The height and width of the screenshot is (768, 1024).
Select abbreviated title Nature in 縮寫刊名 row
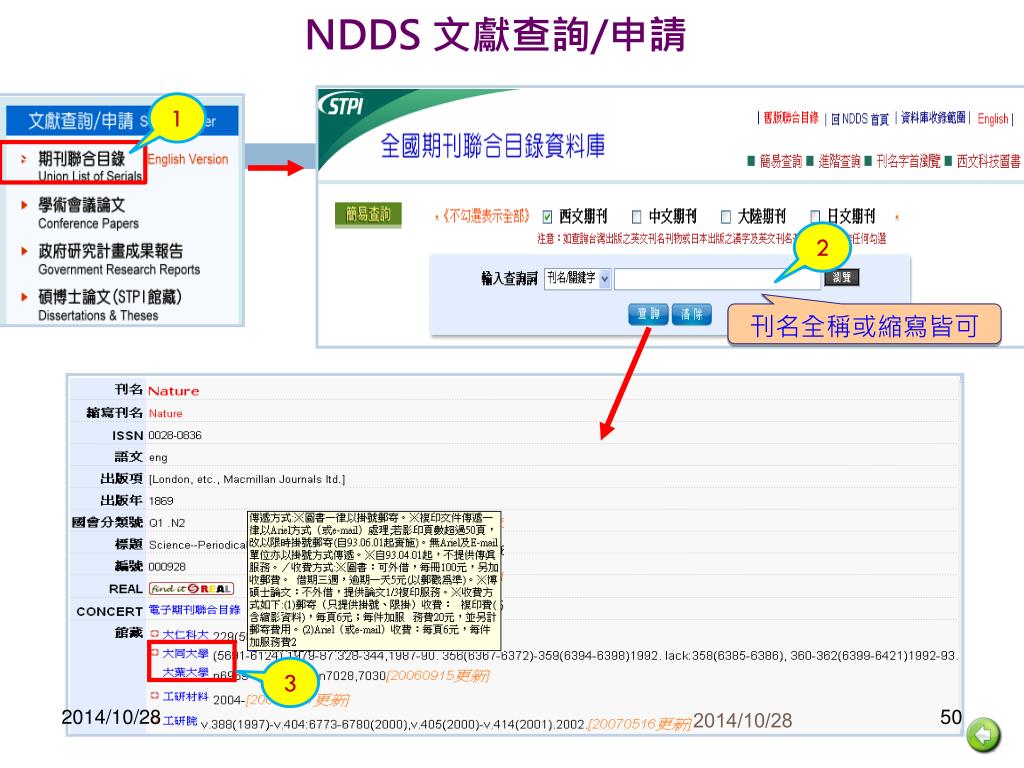pos(166,413)
